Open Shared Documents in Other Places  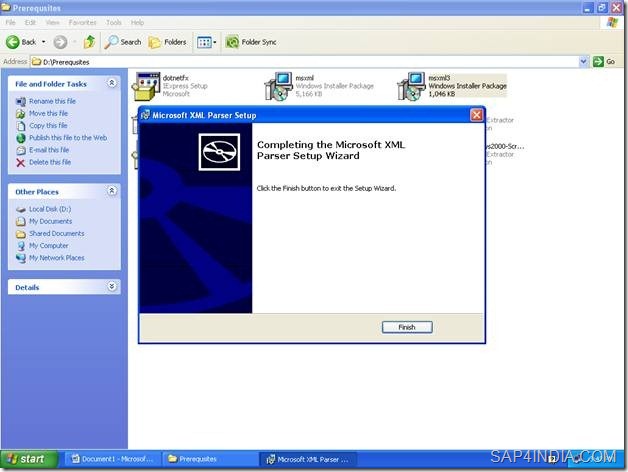56,234
